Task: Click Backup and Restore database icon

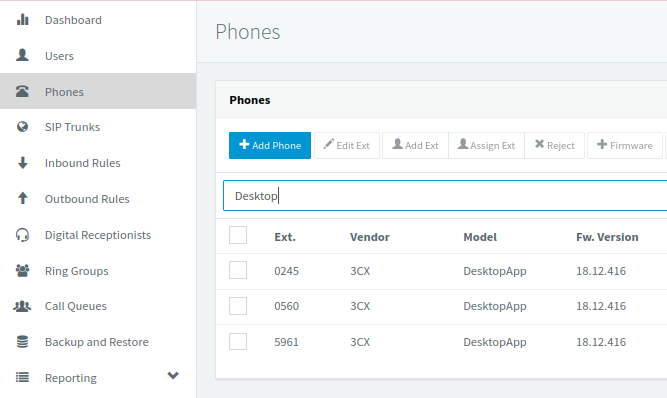Action: click(x=22, y=341)
